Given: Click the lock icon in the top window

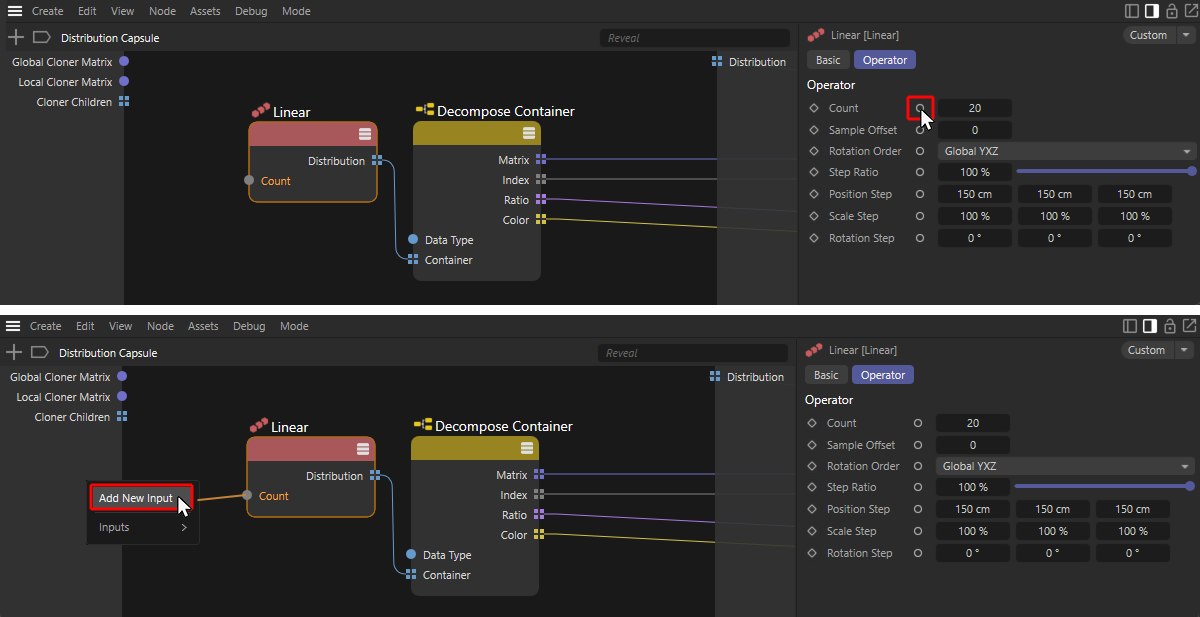Looking at the screenshot, I should pyautogui.click(x=1171, y=11).
